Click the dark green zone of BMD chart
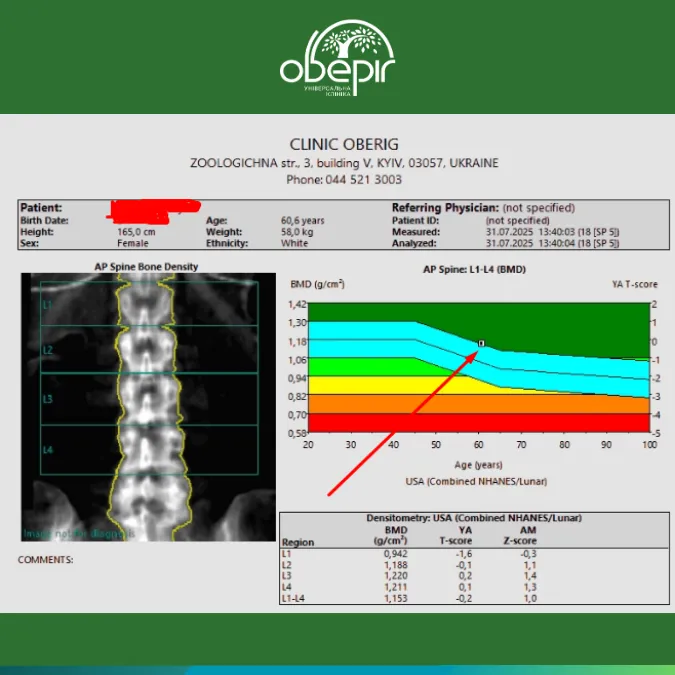 coord(560,320)
